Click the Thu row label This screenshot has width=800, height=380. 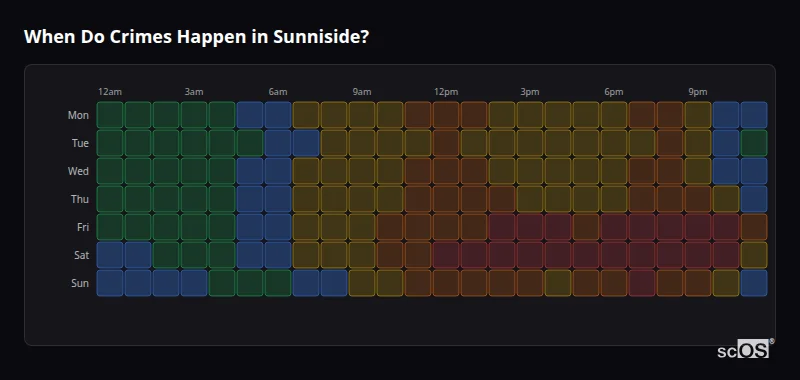tap(80, 199)
